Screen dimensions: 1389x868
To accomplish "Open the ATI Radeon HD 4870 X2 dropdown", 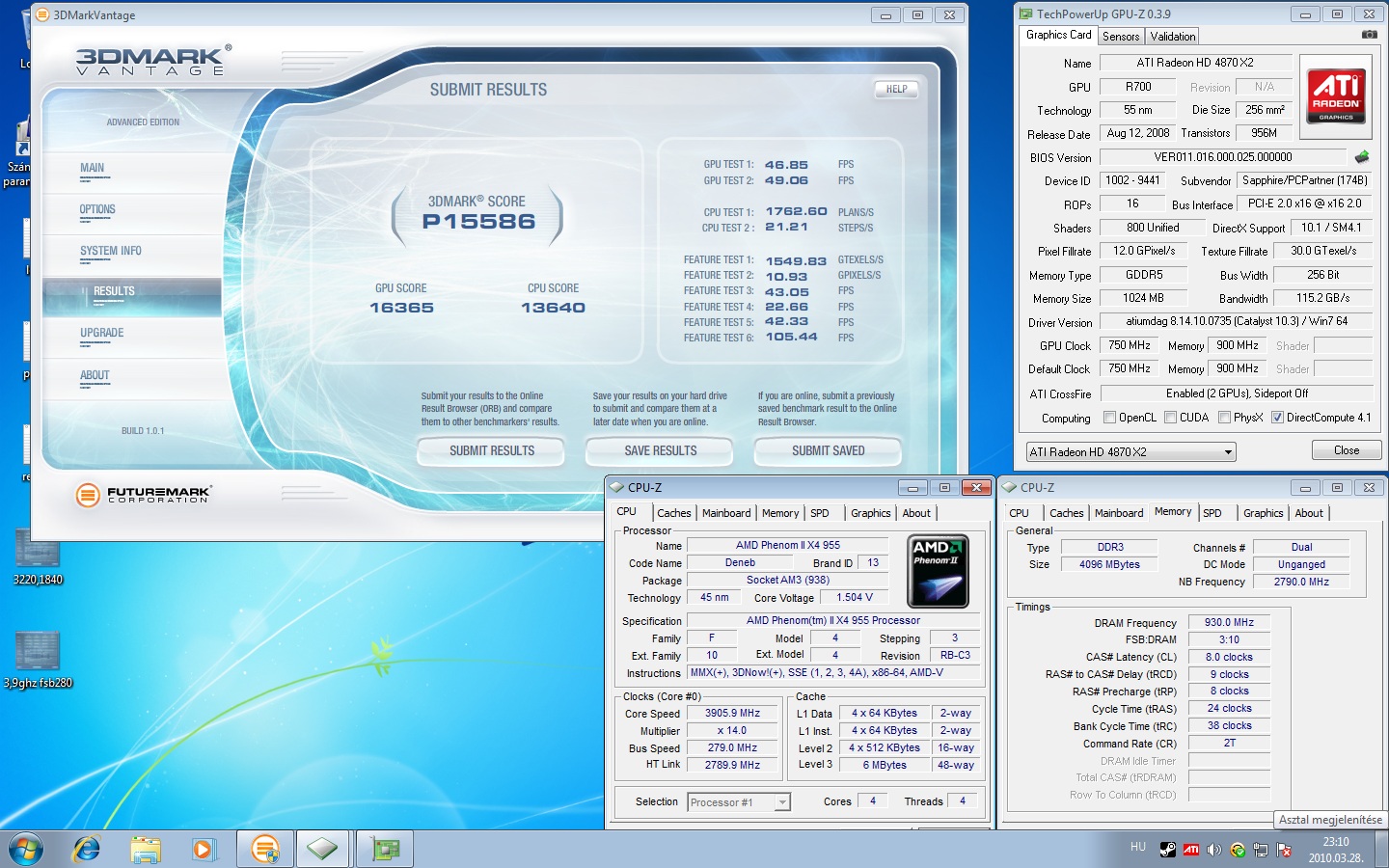I will 1130,452.
